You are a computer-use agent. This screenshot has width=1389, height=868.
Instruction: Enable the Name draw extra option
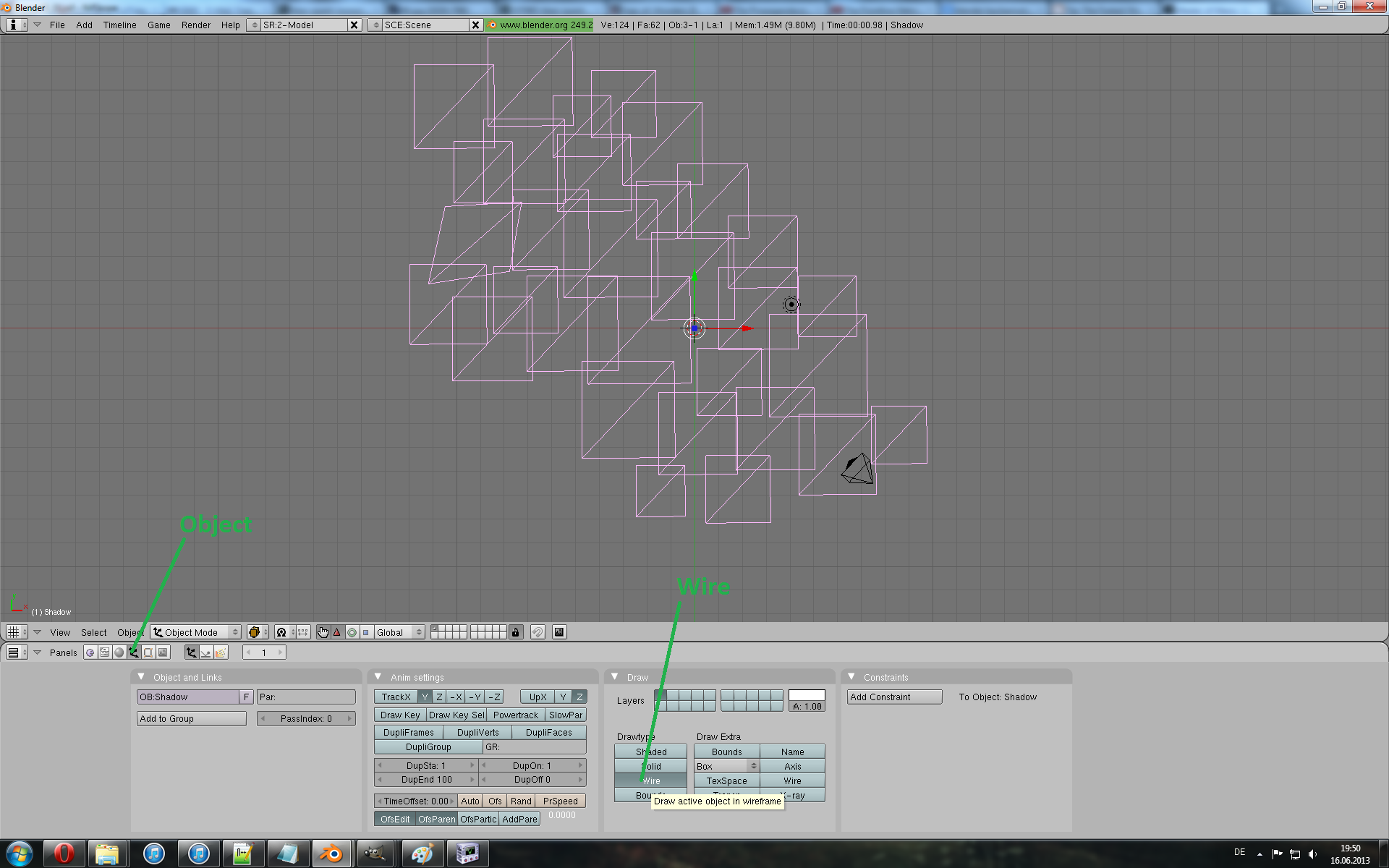click(x=792, y=752)
